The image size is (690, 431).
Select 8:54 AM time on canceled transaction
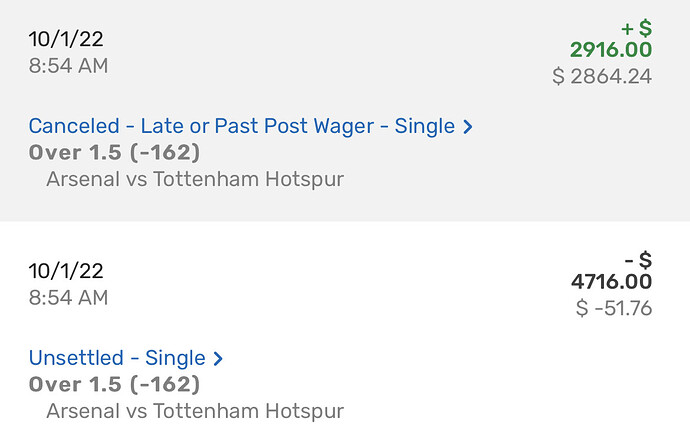(x=68, y=66)
